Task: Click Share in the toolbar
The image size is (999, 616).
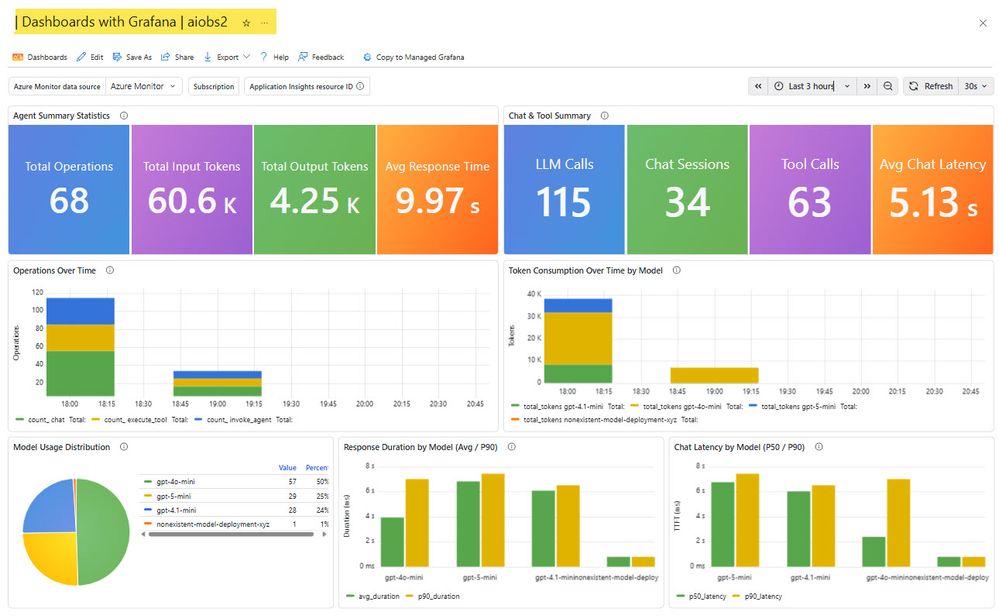Action: (x=177, y=57)
